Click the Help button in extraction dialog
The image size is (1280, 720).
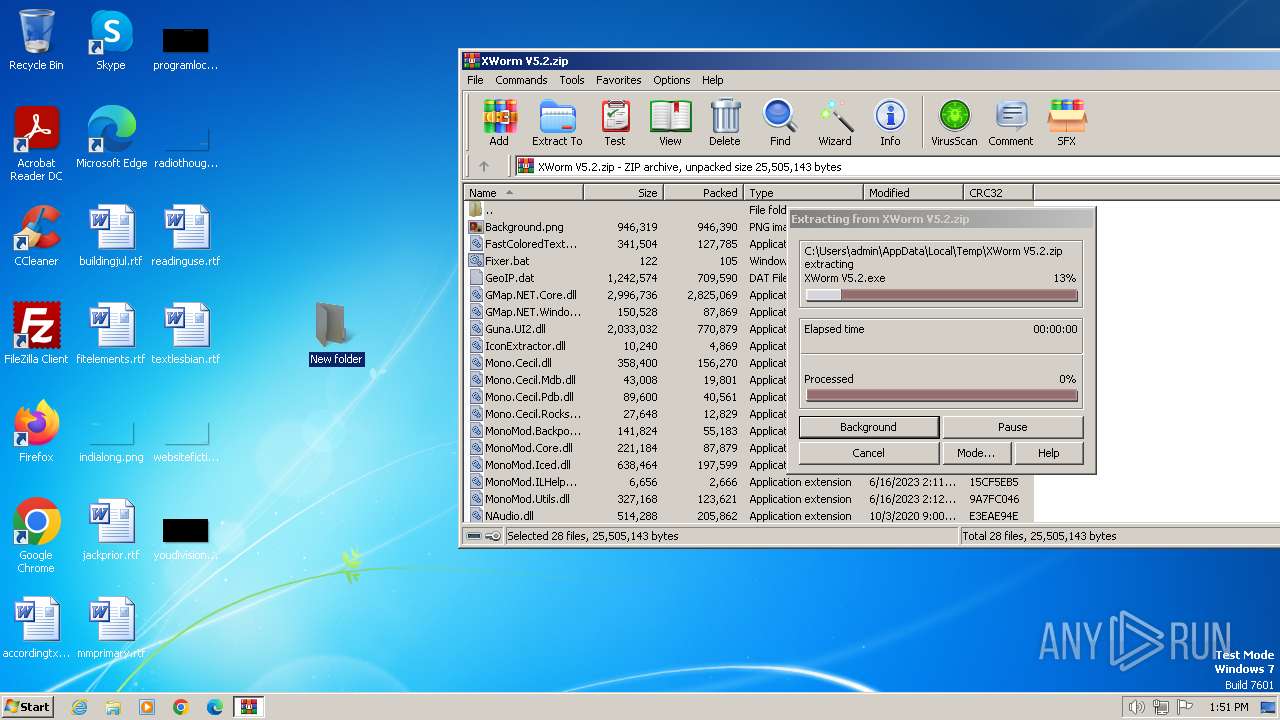tap(1048, 453)
